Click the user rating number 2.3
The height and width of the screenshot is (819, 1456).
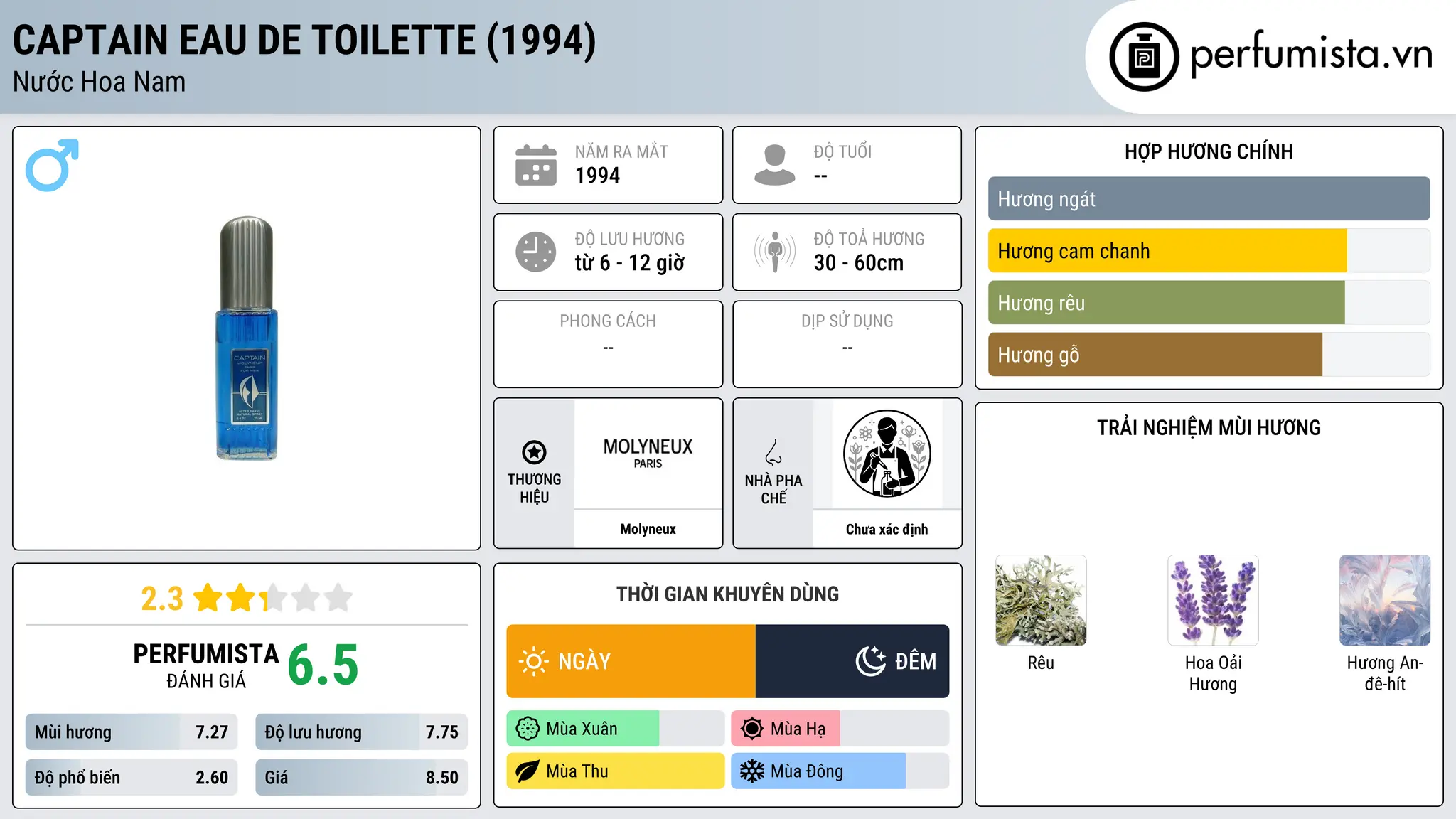162,599
